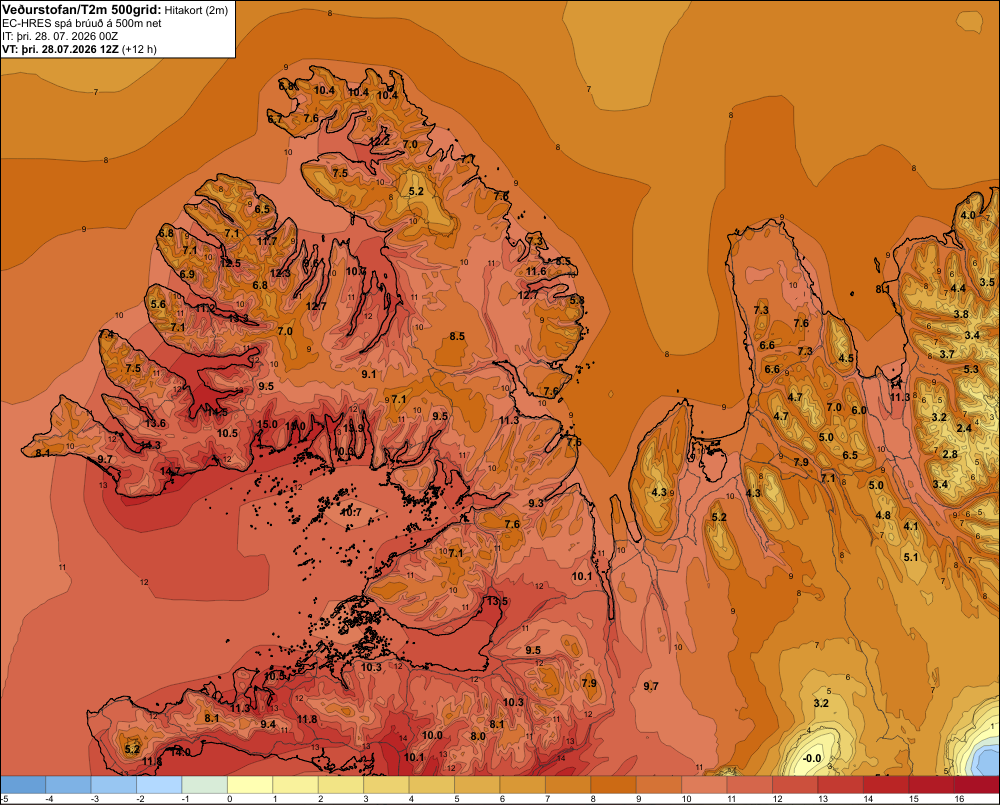Click the temperature value 12.5

coord(230,263)
